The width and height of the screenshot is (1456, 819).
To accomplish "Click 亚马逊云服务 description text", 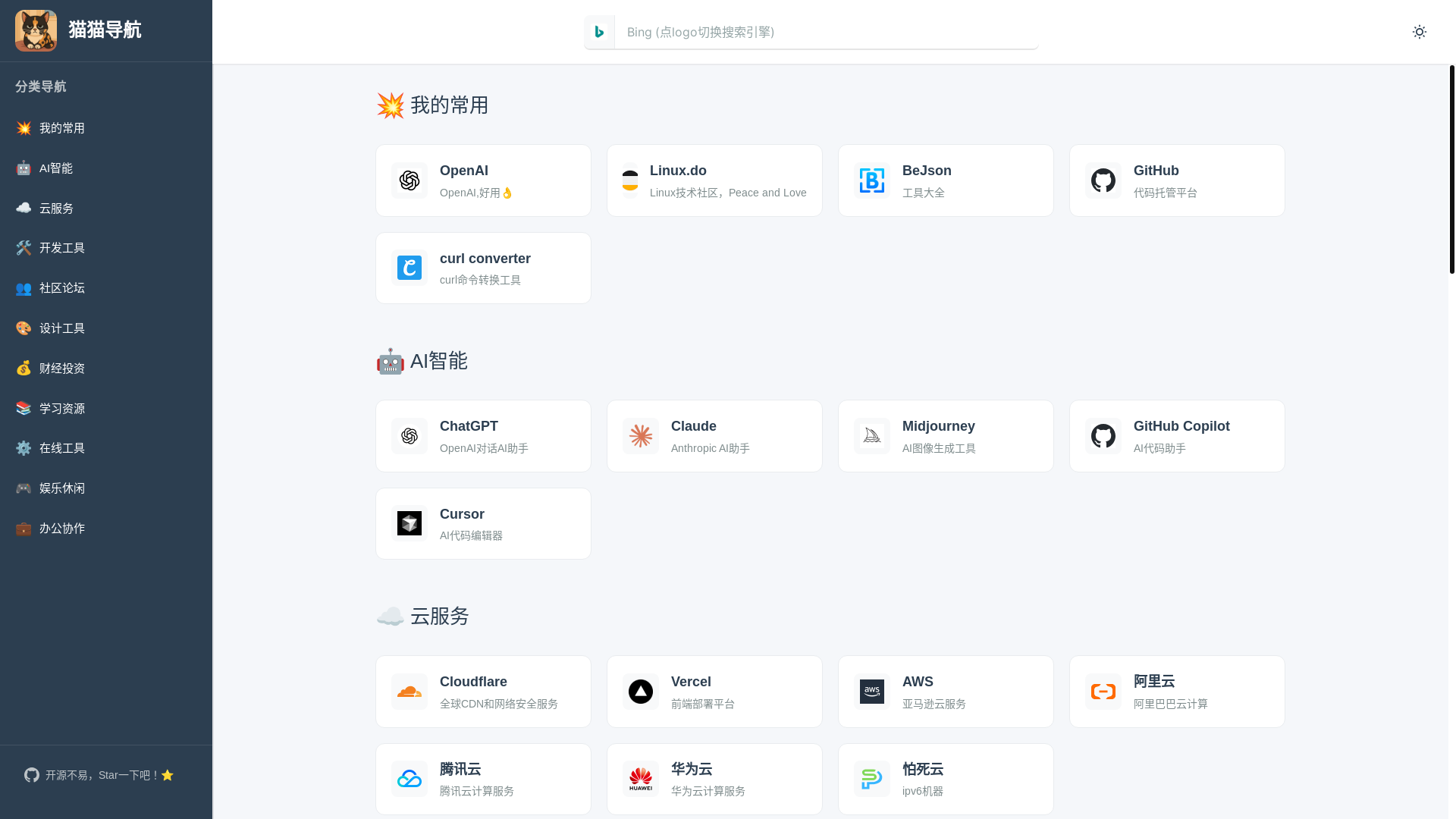I will pyautogui.click(x=934, y=704).
